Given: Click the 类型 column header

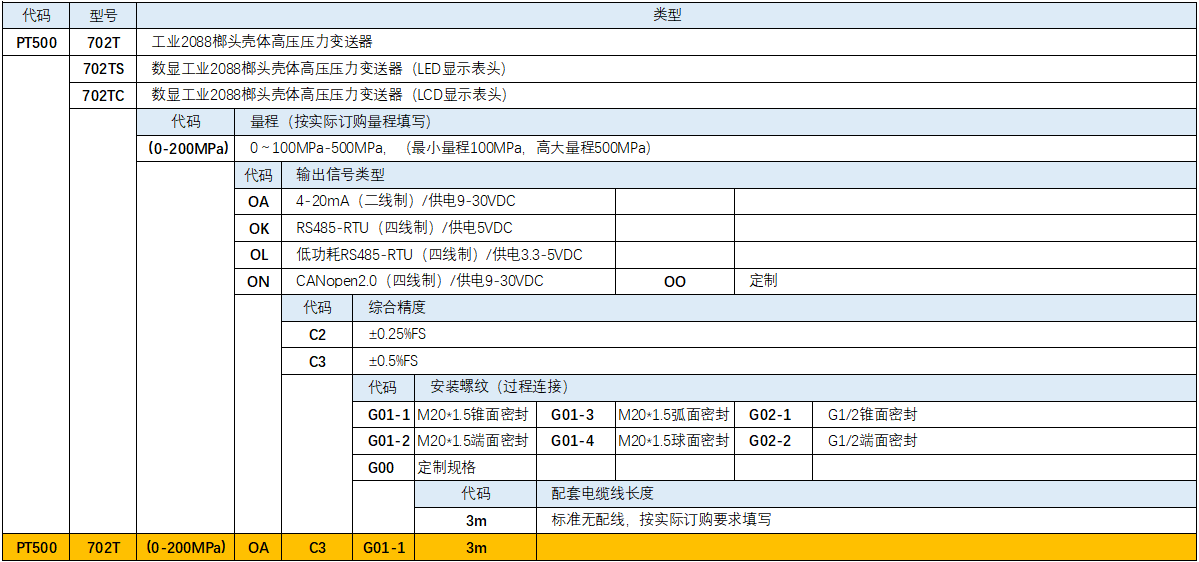Looking at the screenshot, I should pos(667,15).
